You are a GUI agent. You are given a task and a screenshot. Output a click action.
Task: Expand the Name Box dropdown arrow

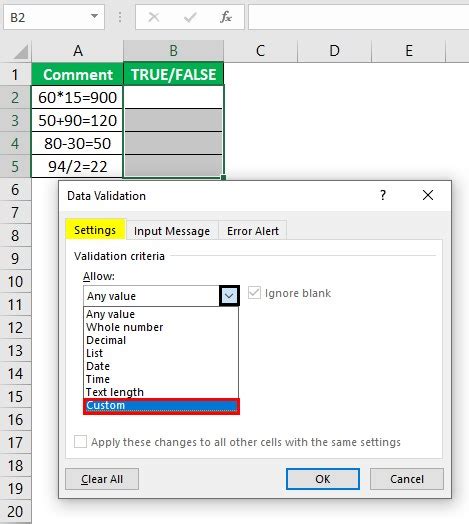tap(94, 16)
